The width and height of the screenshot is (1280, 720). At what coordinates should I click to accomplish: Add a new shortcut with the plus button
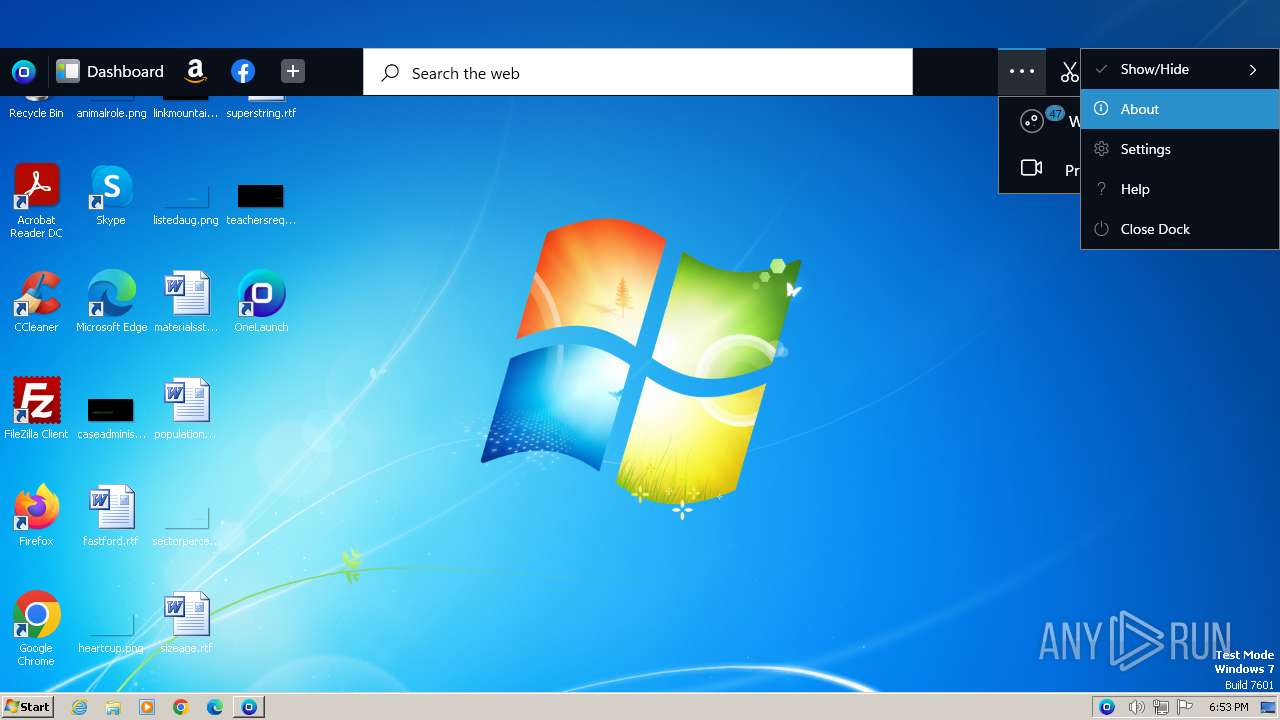click(292, 71)
